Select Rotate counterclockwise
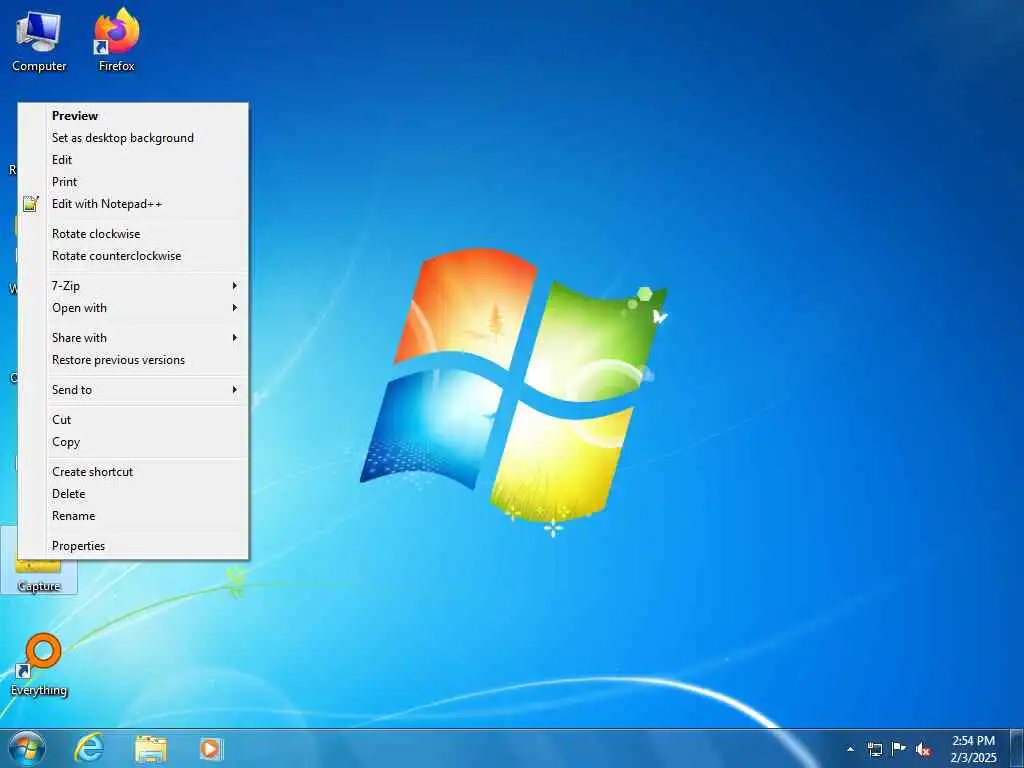 tap(133, 256)
